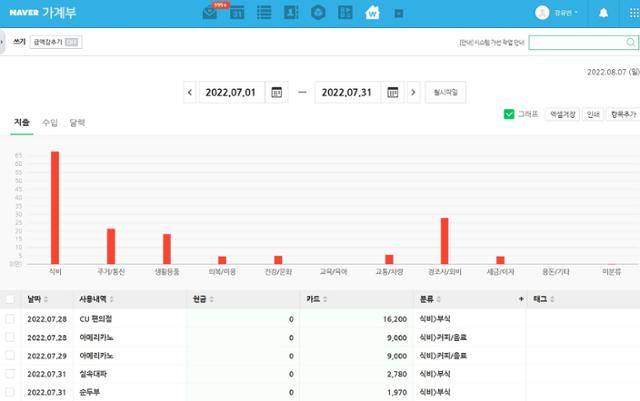640x401 pixels.
Task: Open the Naver services grid menu
Action: click(x=634, y=13)
